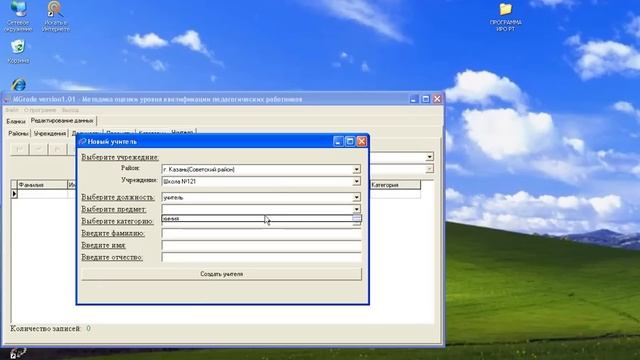
Task: Click the Выберите учреждение label
Action: pyautogui.click(x=120, y=157)
